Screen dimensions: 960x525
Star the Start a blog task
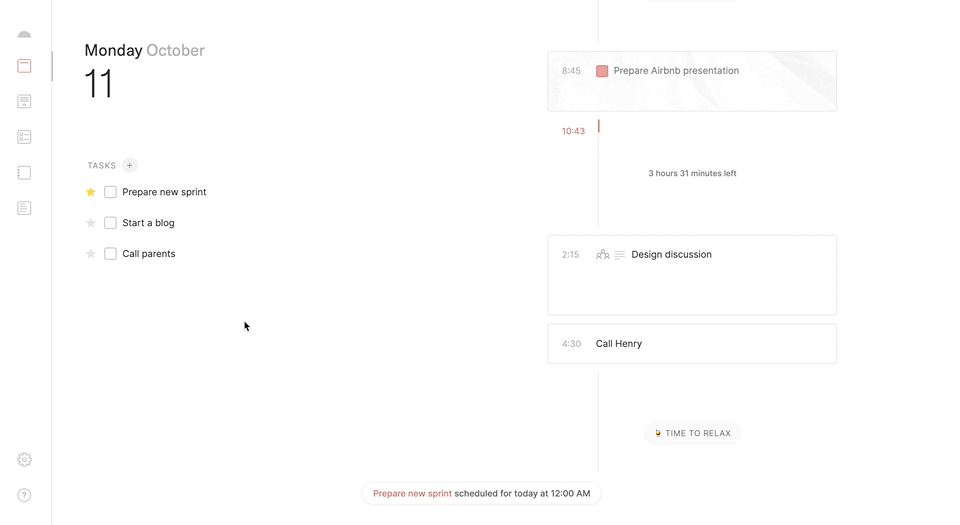(x=91, y=223)
